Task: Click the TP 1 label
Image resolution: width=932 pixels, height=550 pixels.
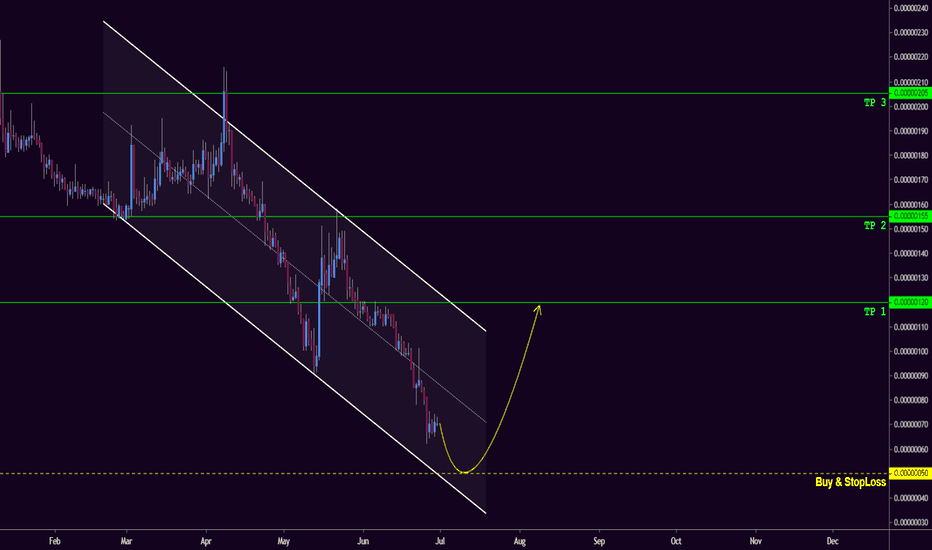Action: [874, 312]
